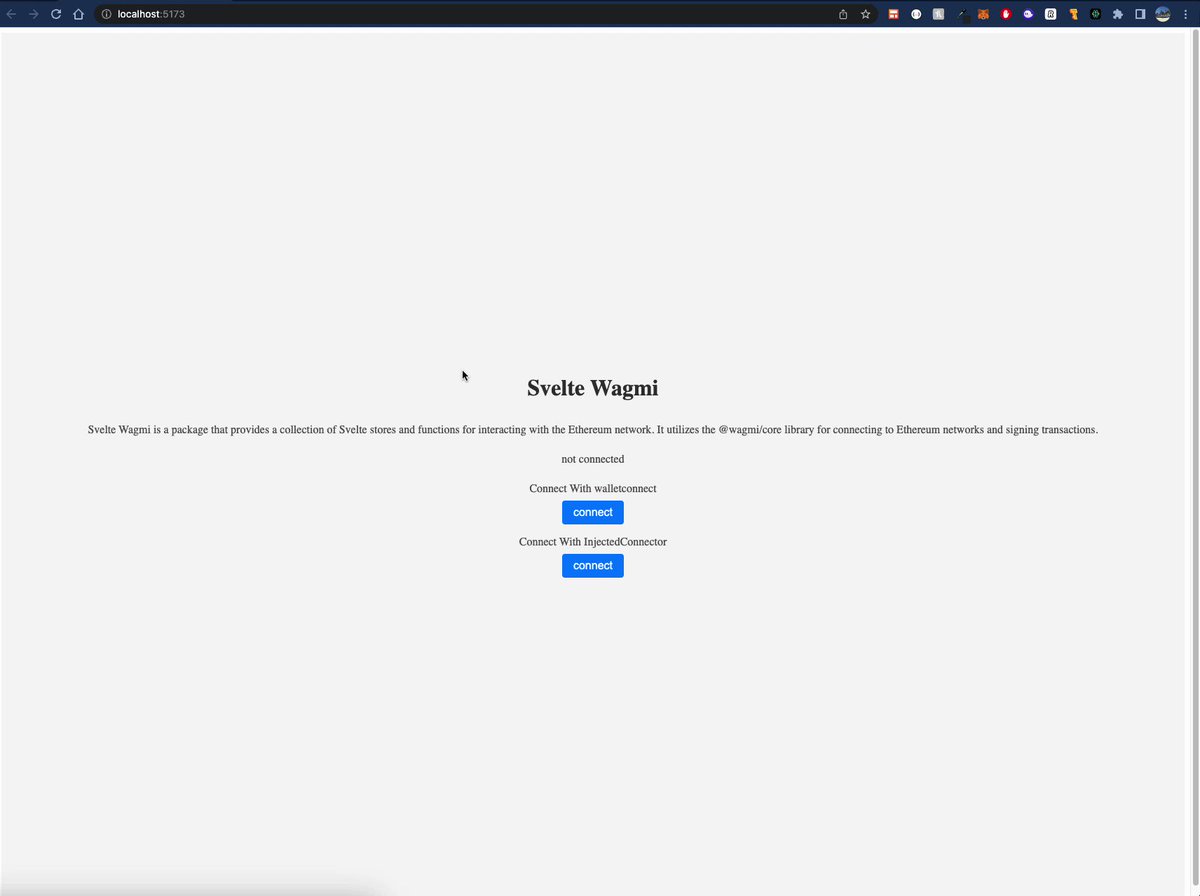Open the MetaMask fox extension
1200x896 pixels.
tap(983, 14)
